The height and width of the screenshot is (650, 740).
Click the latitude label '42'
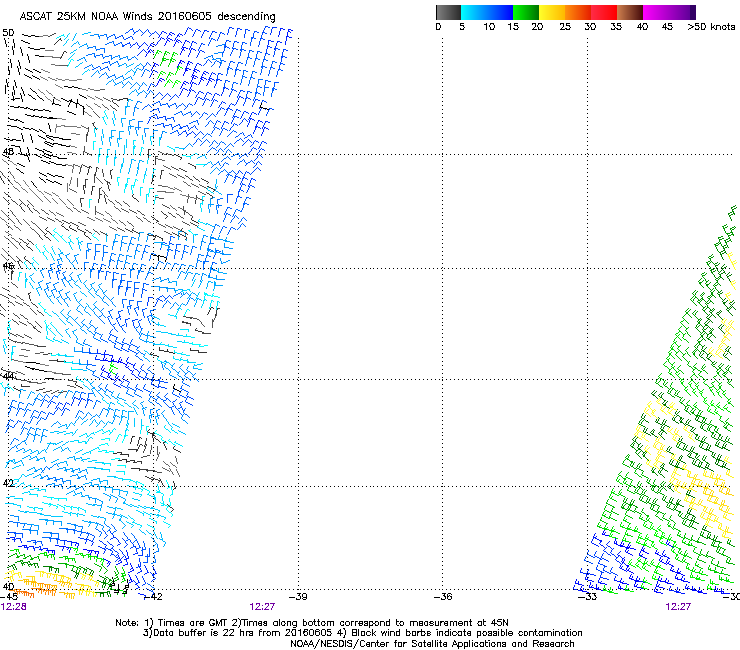pyautogui.click(x=8, y=483)
